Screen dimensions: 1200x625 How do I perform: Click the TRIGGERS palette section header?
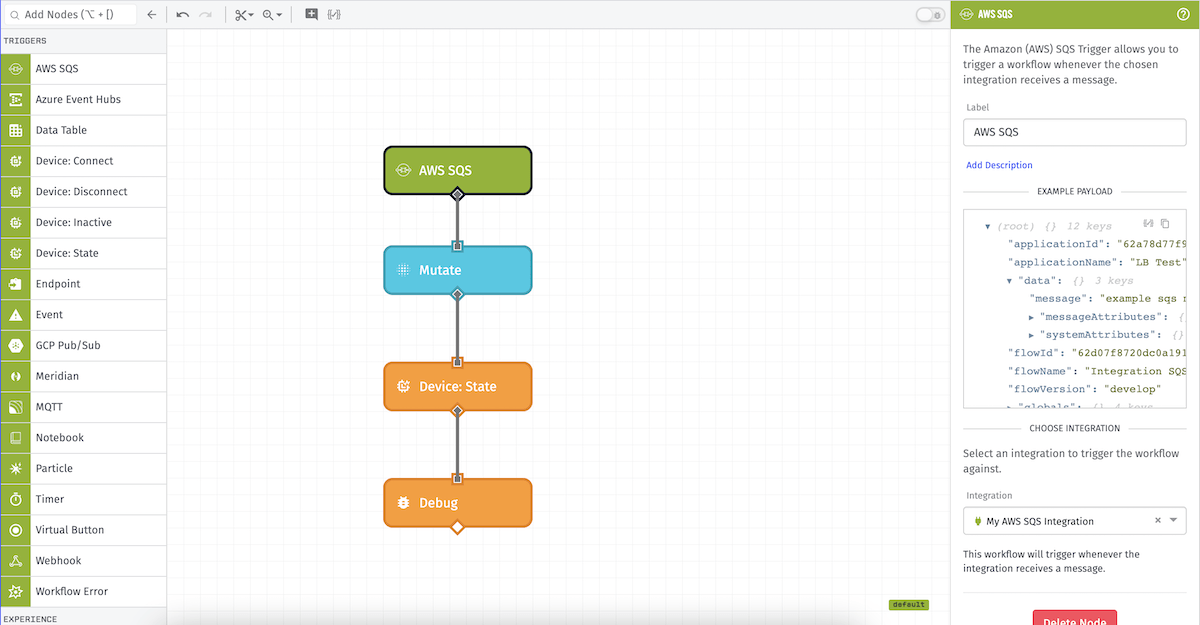83,41
